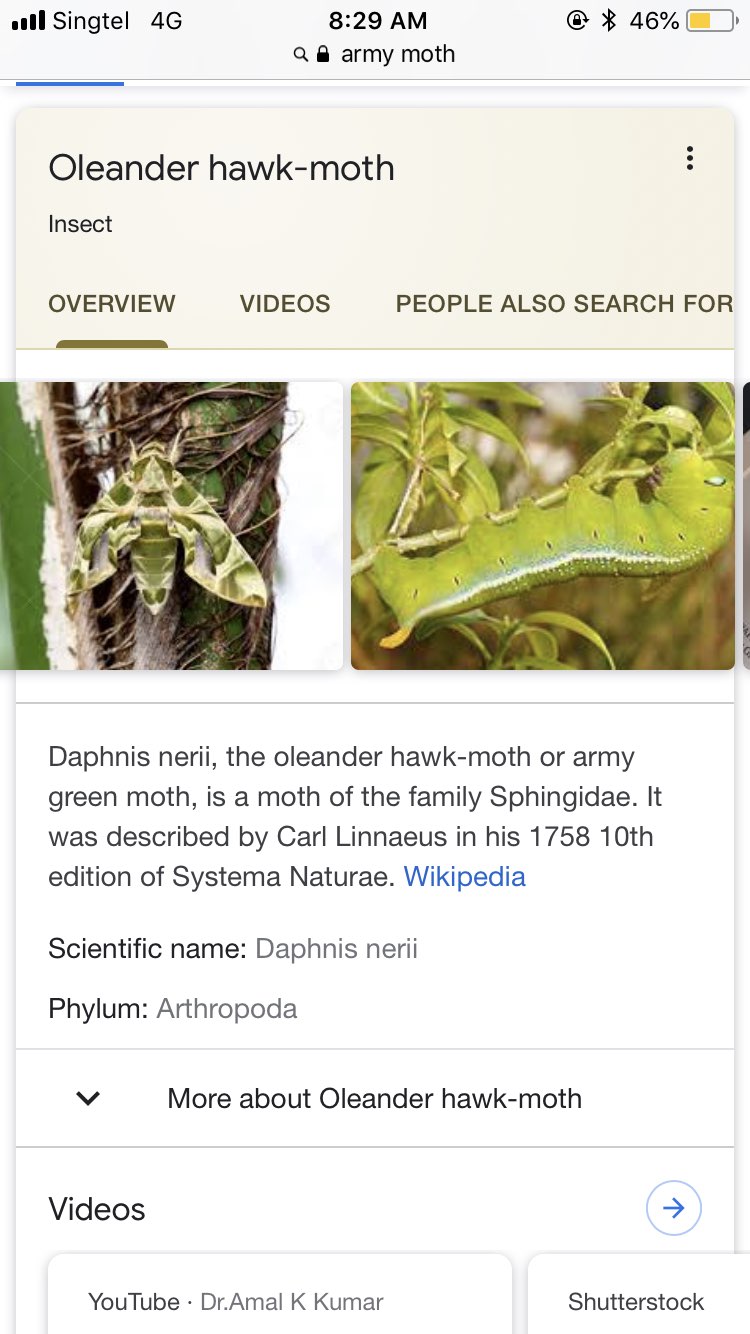Tap the search magnifier icon in address bar
This screenshot has height=1334, width=750.
click(x=300, y=55)
